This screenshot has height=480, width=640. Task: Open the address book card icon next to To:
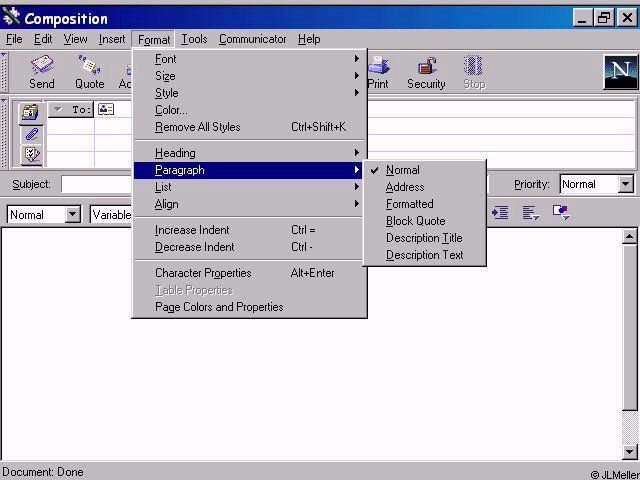[x=106, y=109]
